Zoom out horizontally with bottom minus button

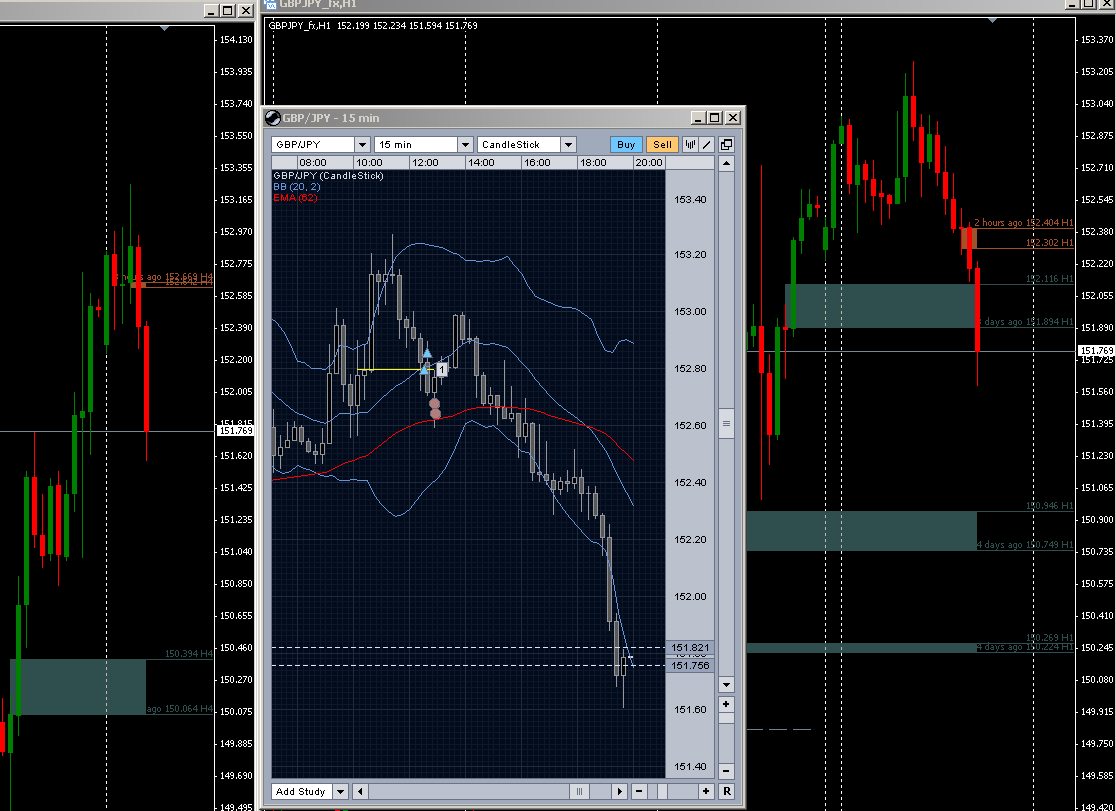(x=638, y=792)
